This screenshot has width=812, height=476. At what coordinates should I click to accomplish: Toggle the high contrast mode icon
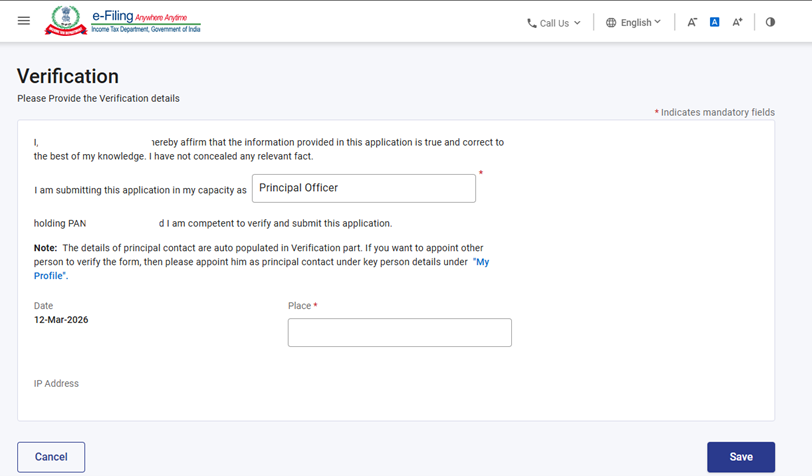770,22
